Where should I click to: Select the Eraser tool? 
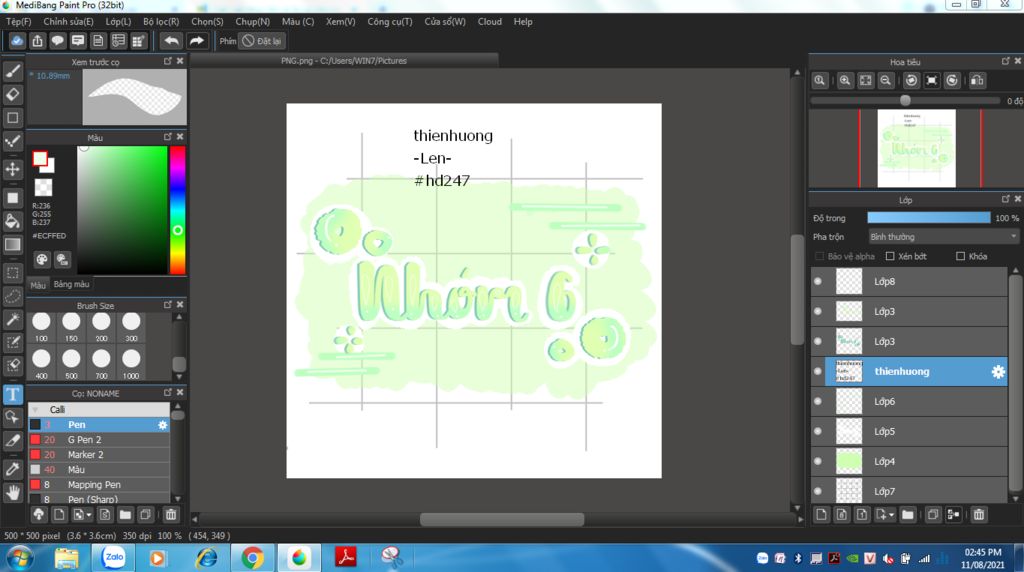pyautogui.click(x=12, y=95)
